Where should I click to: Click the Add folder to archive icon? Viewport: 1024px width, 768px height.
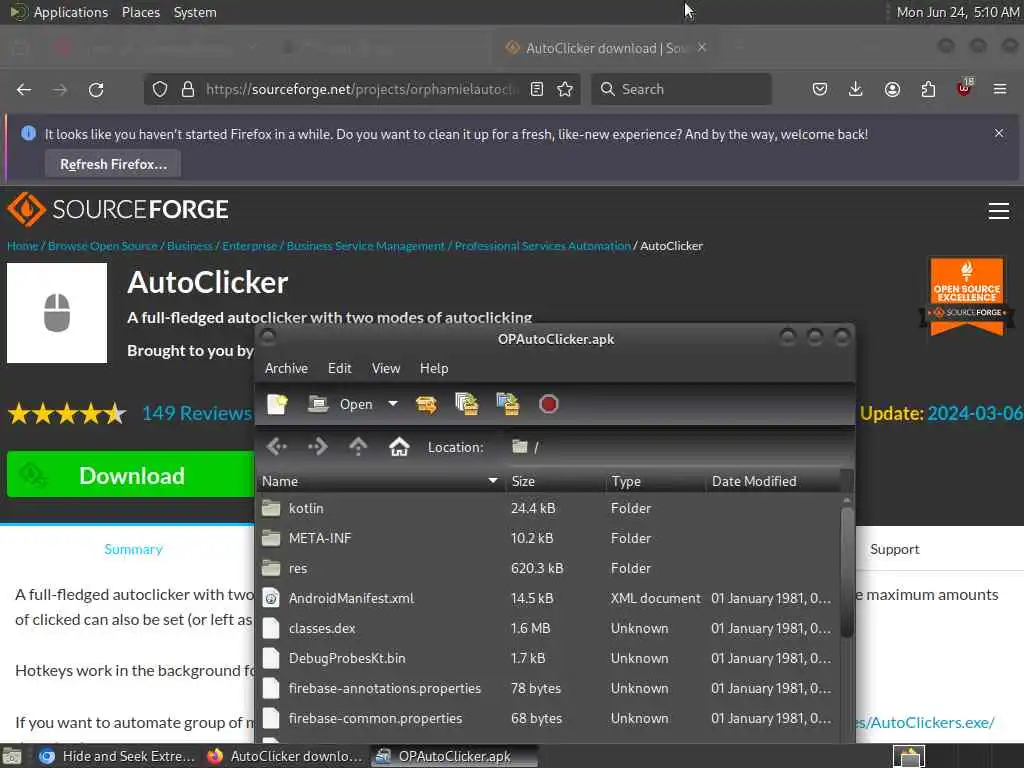coord(507,404)
